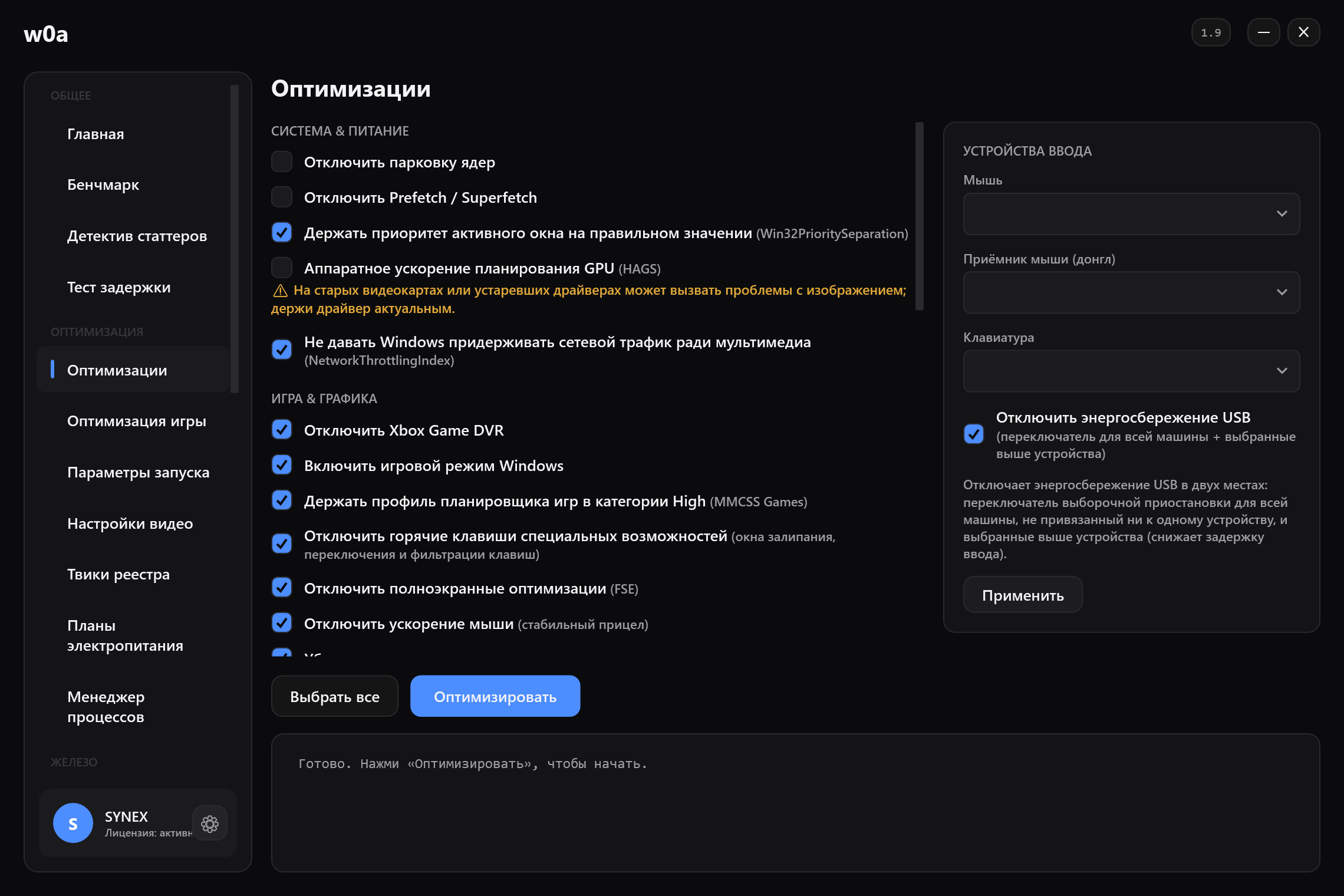
Task: Click the SYNEX license status text
Action: point(149,833)
